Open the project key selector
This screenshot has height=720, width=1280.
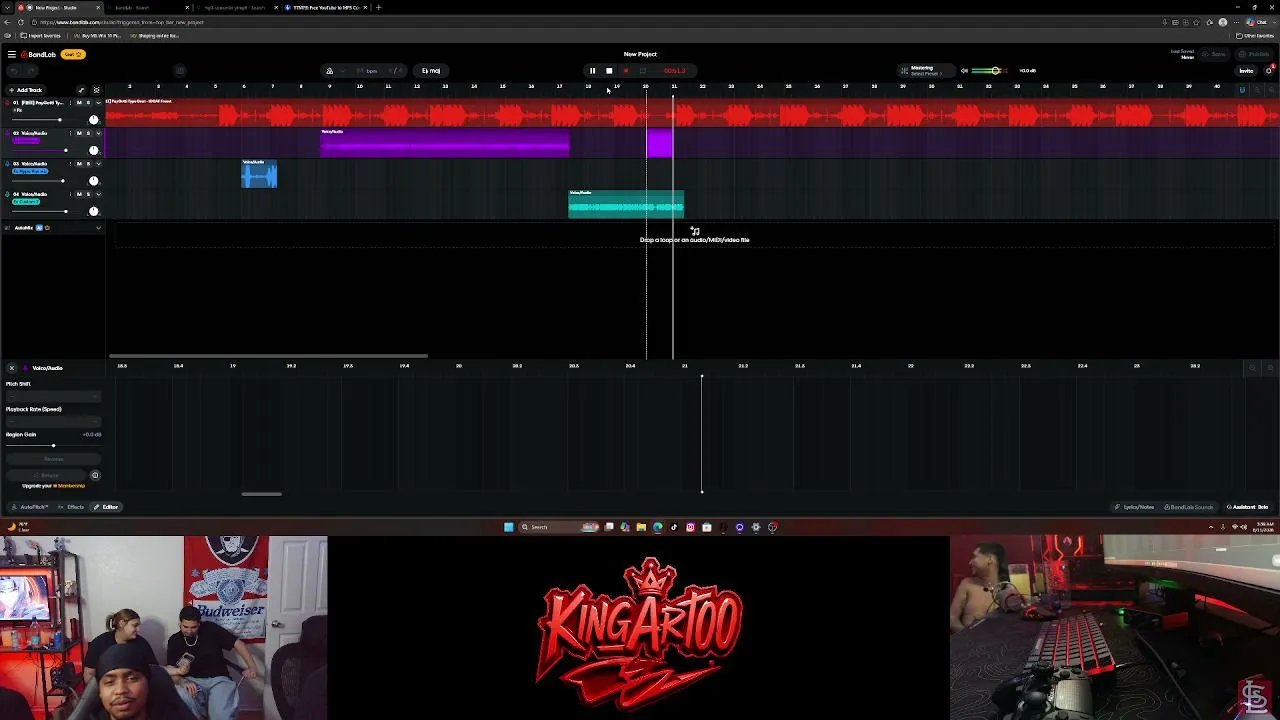click(432, 71)
